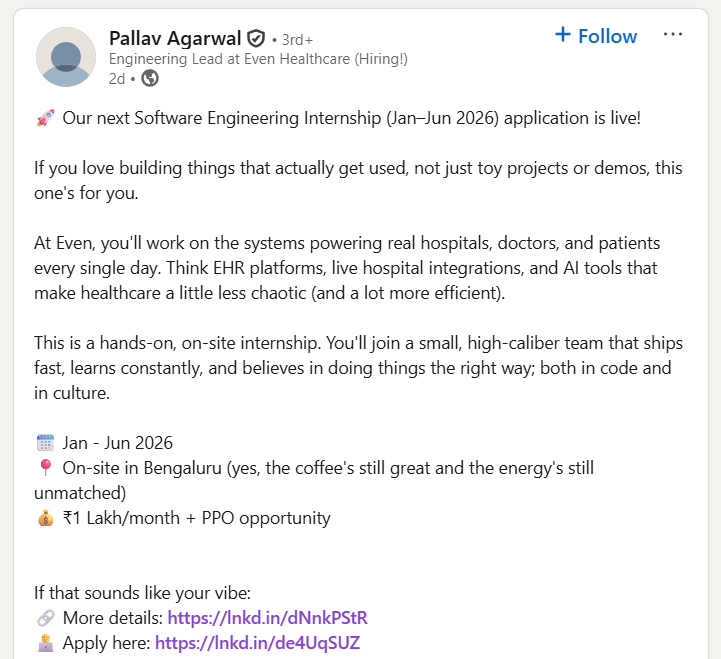Screen dimensions: 721x659
Task: Click the 3rd+ connection degree label
Action: [296, 40]
